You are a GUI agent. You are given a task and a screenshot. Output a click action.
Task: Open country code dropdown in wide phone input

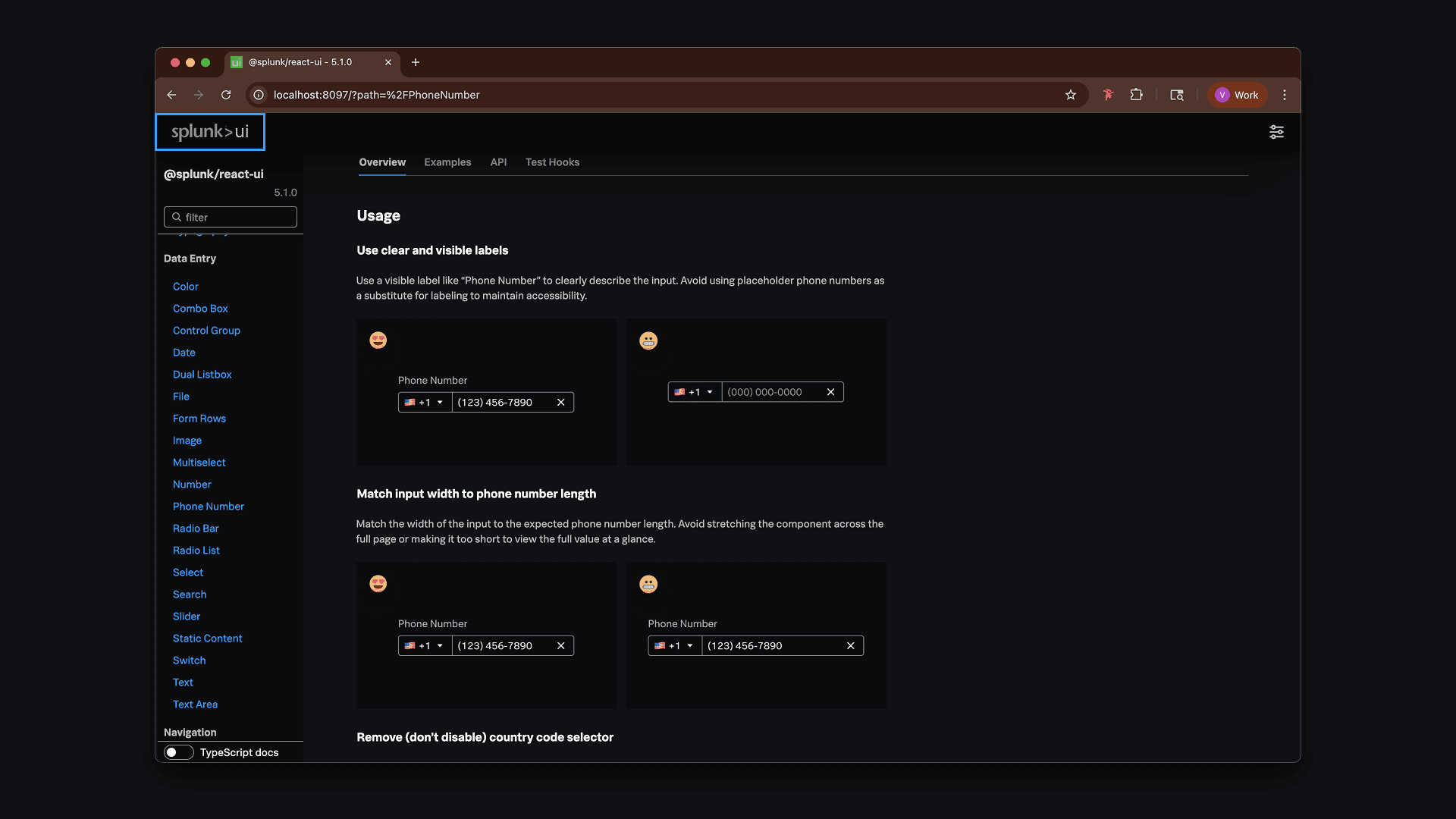click(x=674, y=646)
